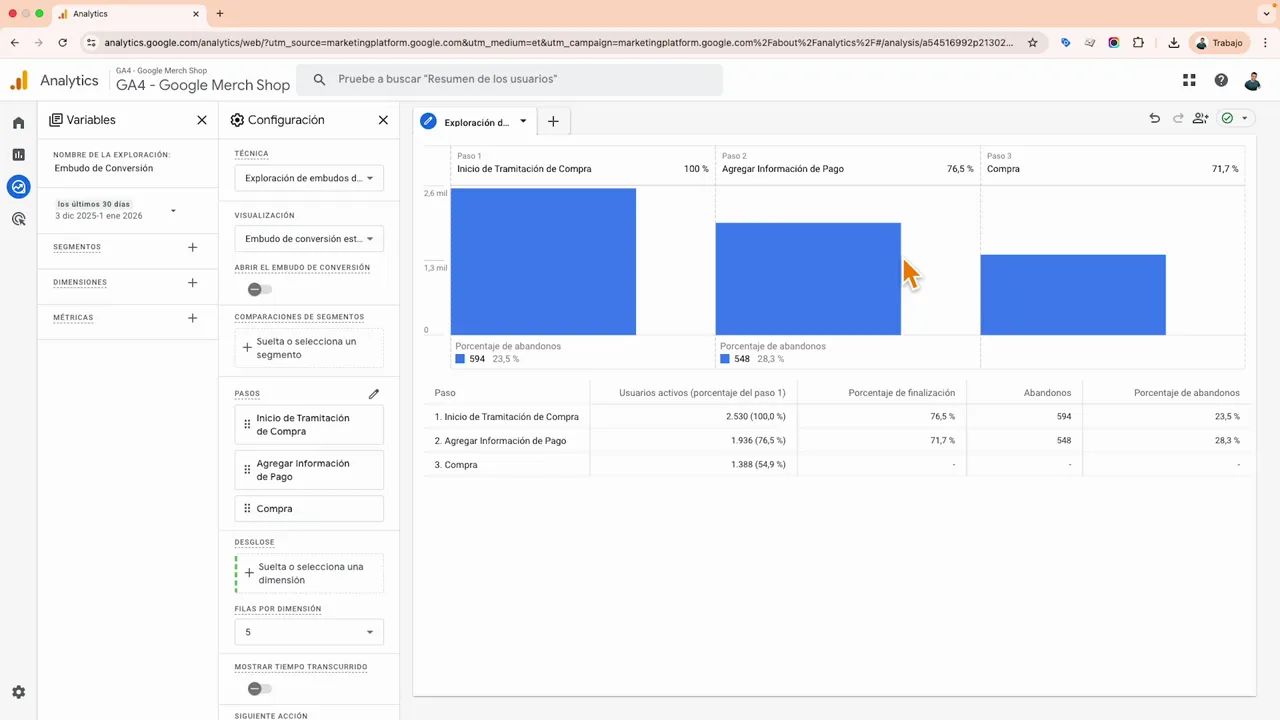Screen dimensions: 1280x720
Task: Click the blue swatch beside 594 abandonos
Action: pos(460,359)
